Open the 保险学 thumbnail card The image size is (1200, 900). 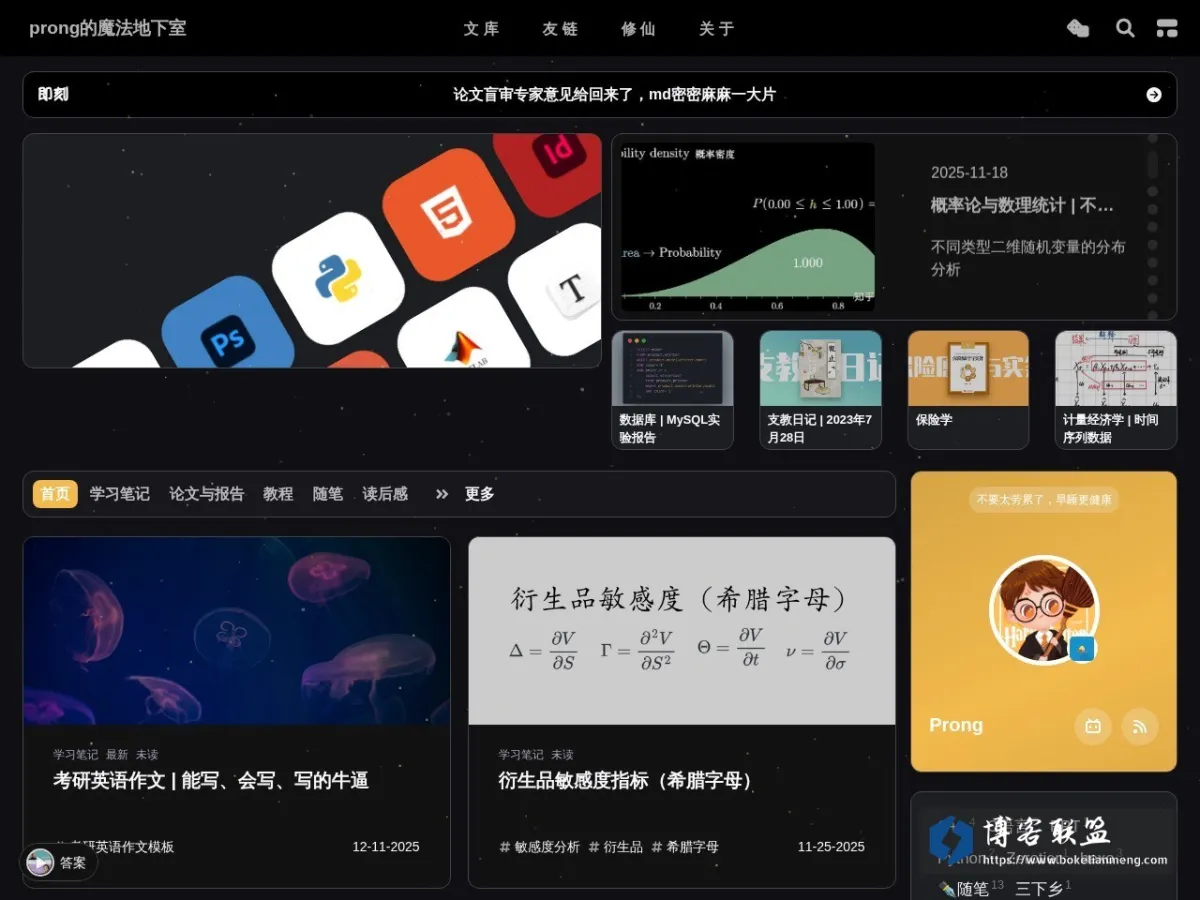click(968, 390)
